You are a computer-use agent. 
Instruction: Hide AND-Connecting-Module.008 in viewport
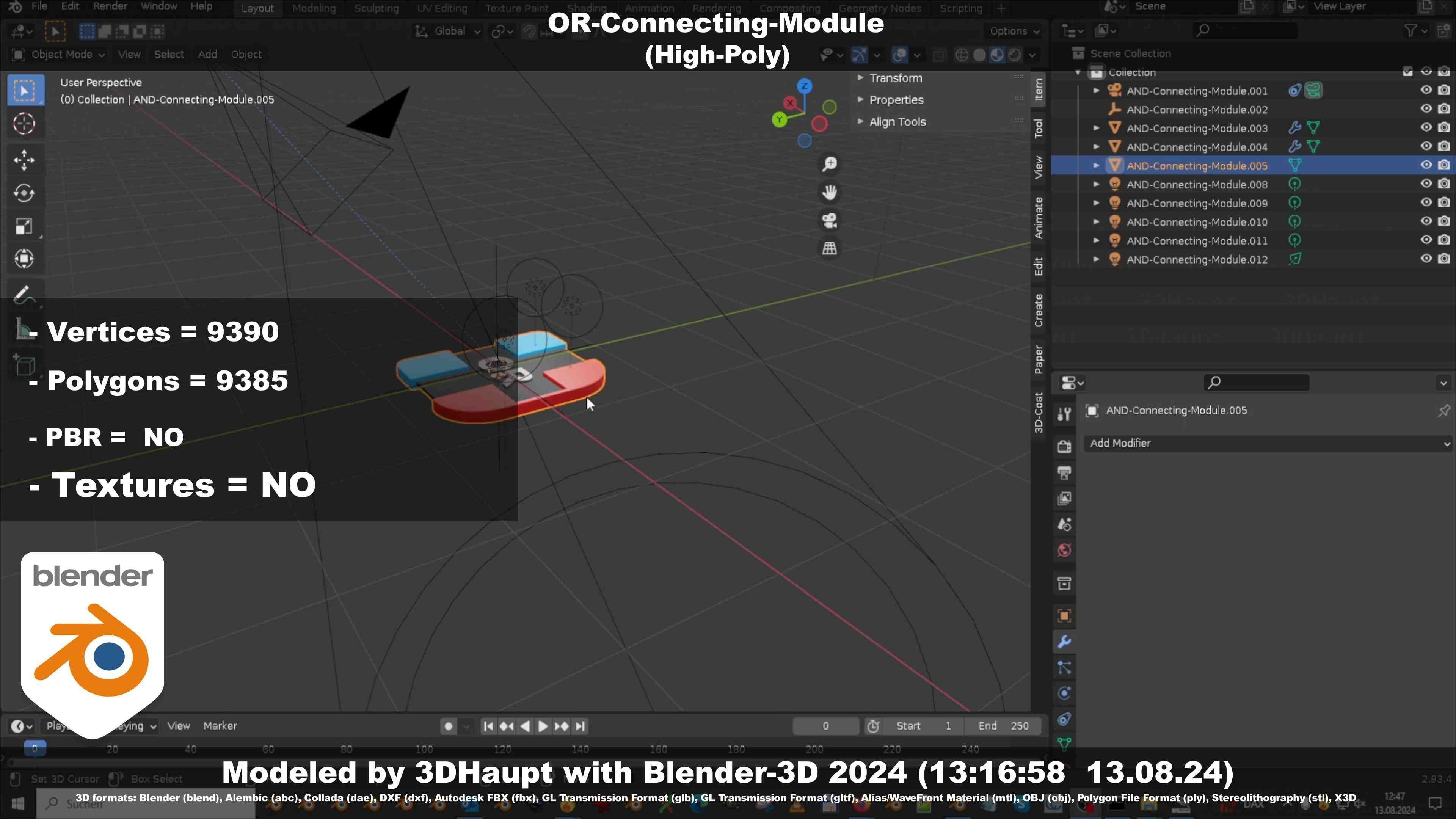pos(1426,184)
